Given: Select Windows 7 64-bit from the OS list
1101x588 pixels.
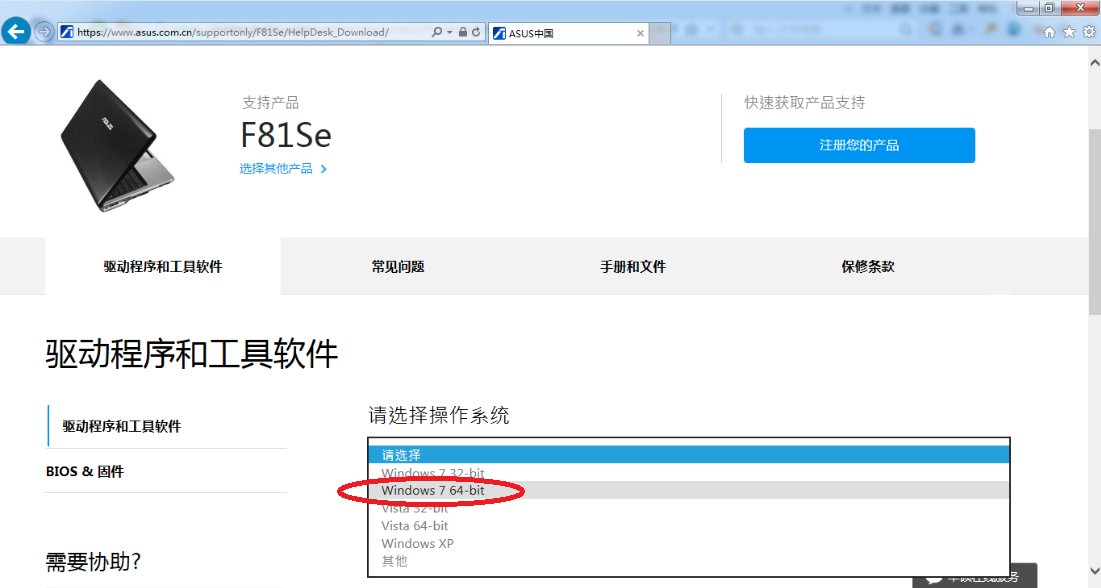Looking at the screenshot, I should click(x=434, y=490).
